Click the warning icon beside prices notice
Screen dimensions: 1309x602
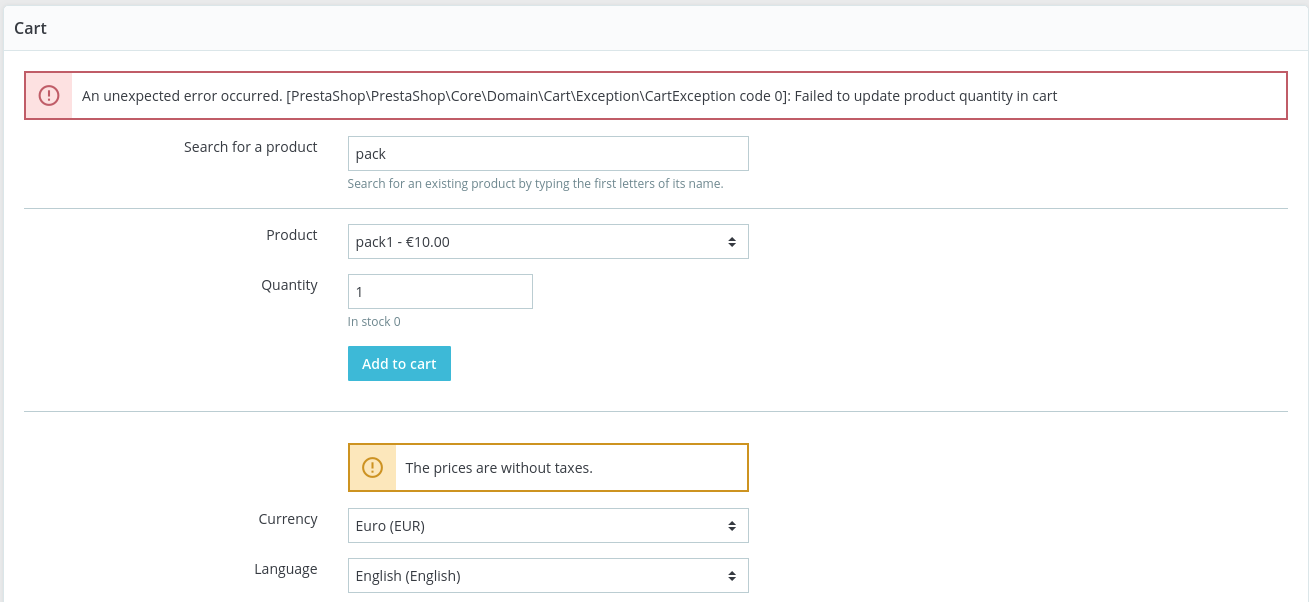(373, 467)
